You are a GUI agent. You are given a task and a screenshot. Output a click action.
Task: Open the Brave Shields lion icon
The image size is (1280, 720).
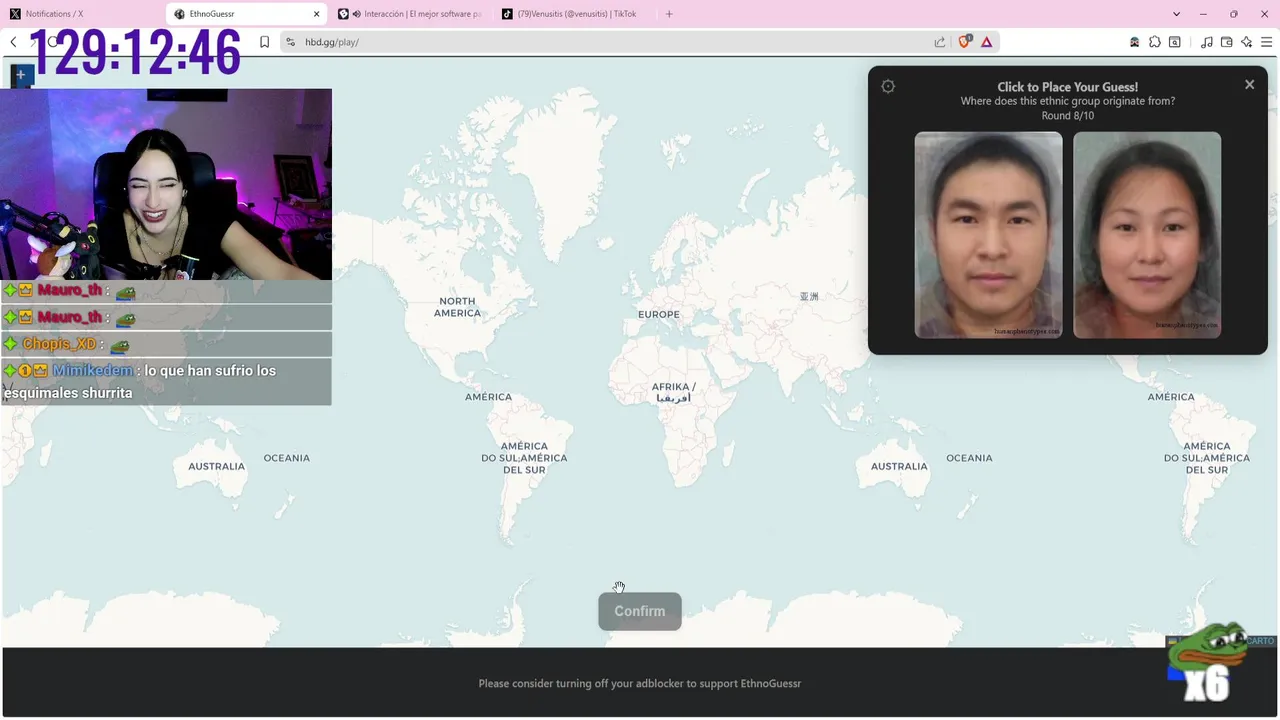pos(965,42)
